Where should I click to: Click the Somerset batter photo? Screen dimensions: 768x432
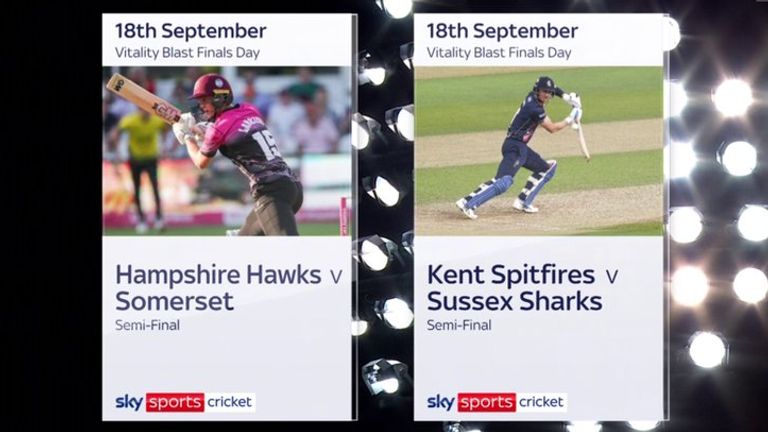click(x=227, y=151)
